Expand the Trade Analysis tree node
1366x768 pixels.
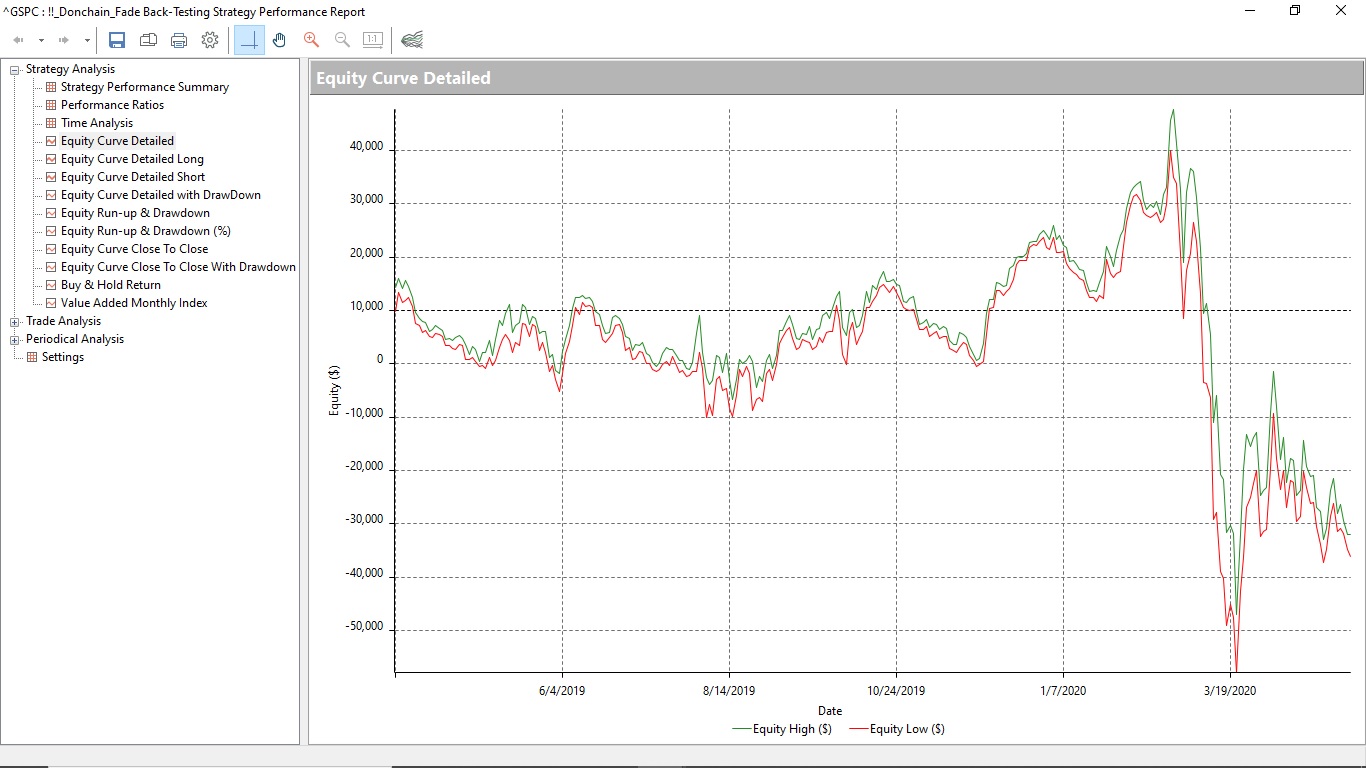(15, 322)
